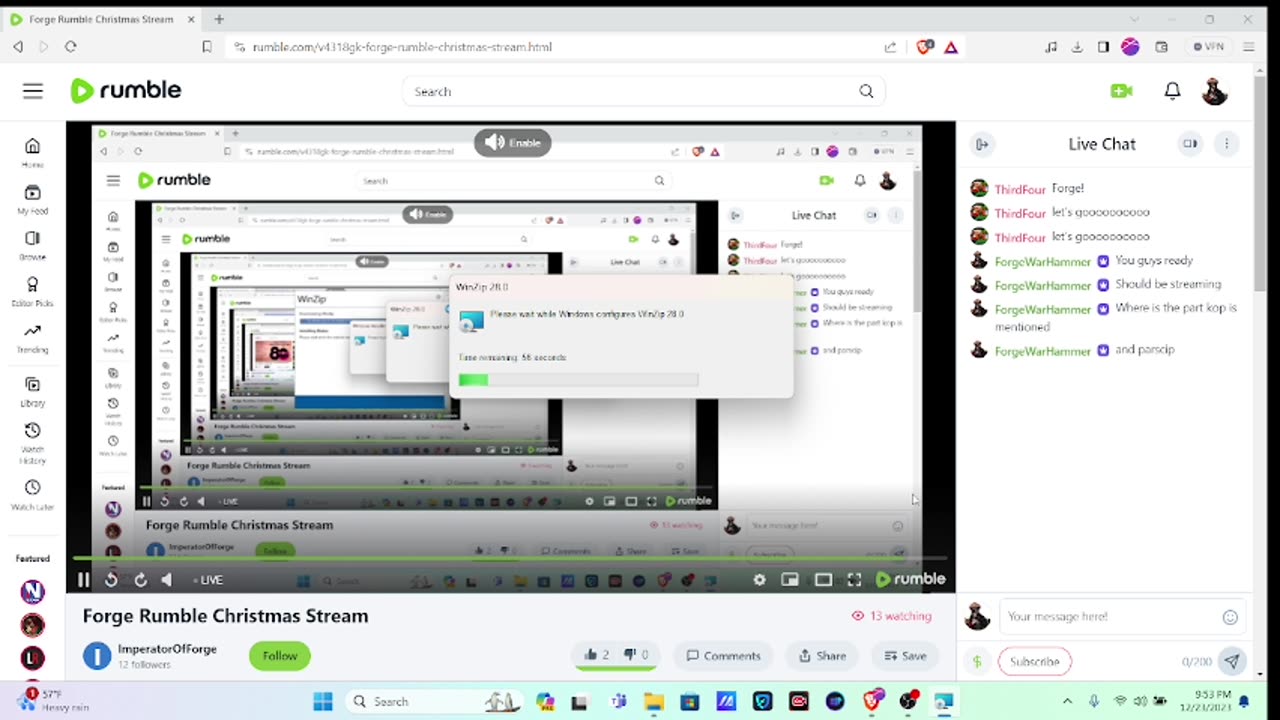Go to Home in Rumble sidebar
This screenshot has width=1280, height=720.
(33, 153)
